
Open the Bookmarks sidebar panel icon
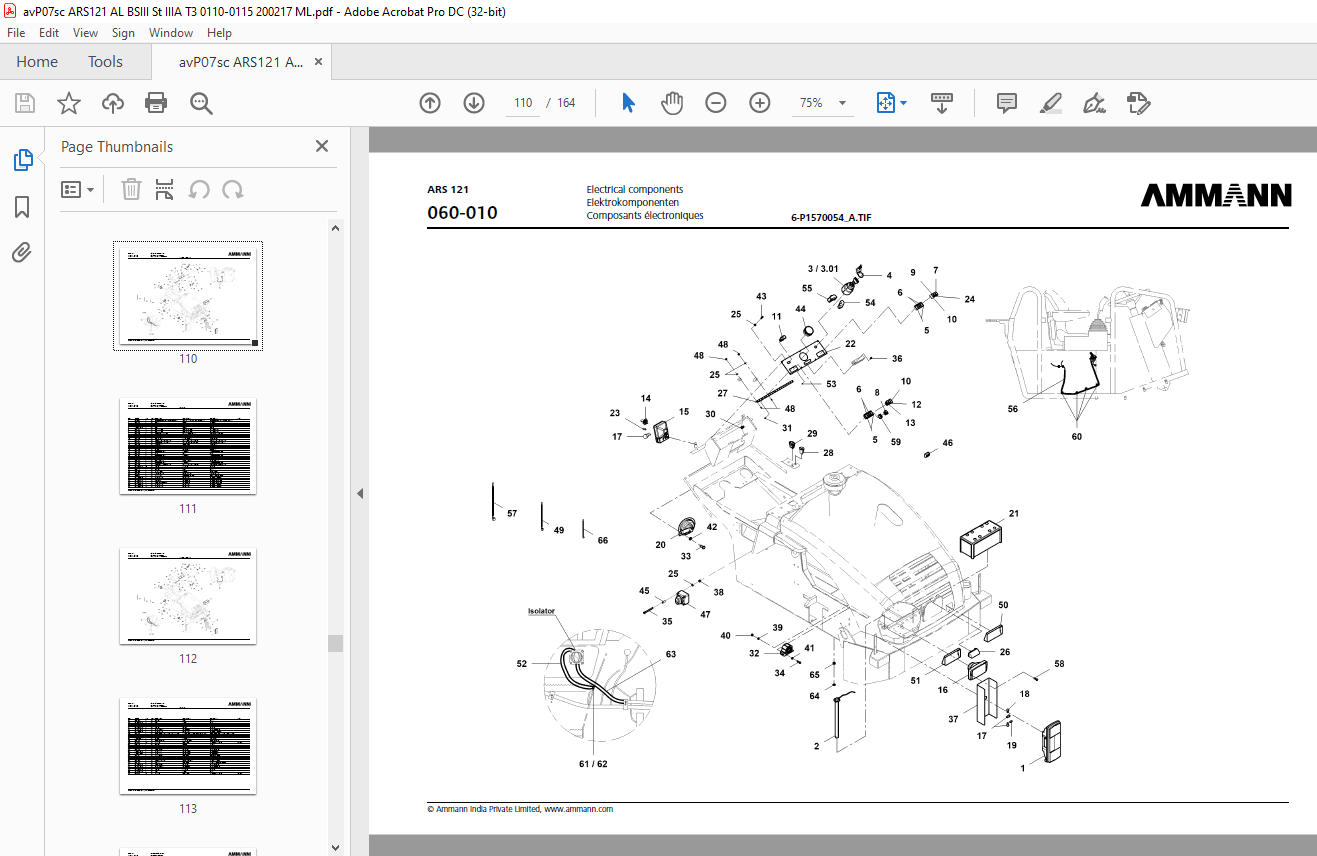pos(22,207)
